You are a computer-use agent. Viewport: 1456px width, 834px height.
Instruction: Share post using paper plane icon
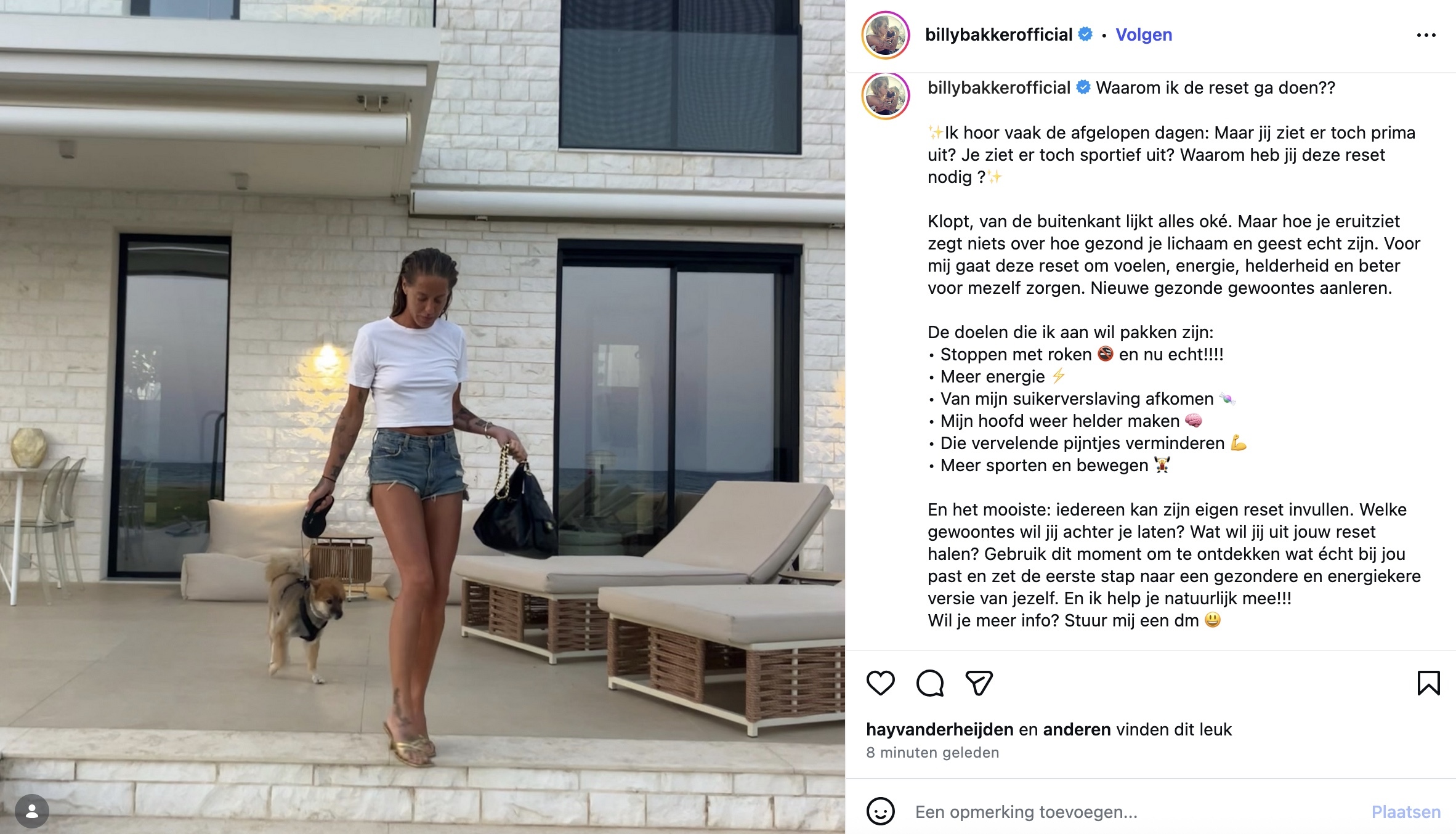pyautogui.click(x=979, y=683)
